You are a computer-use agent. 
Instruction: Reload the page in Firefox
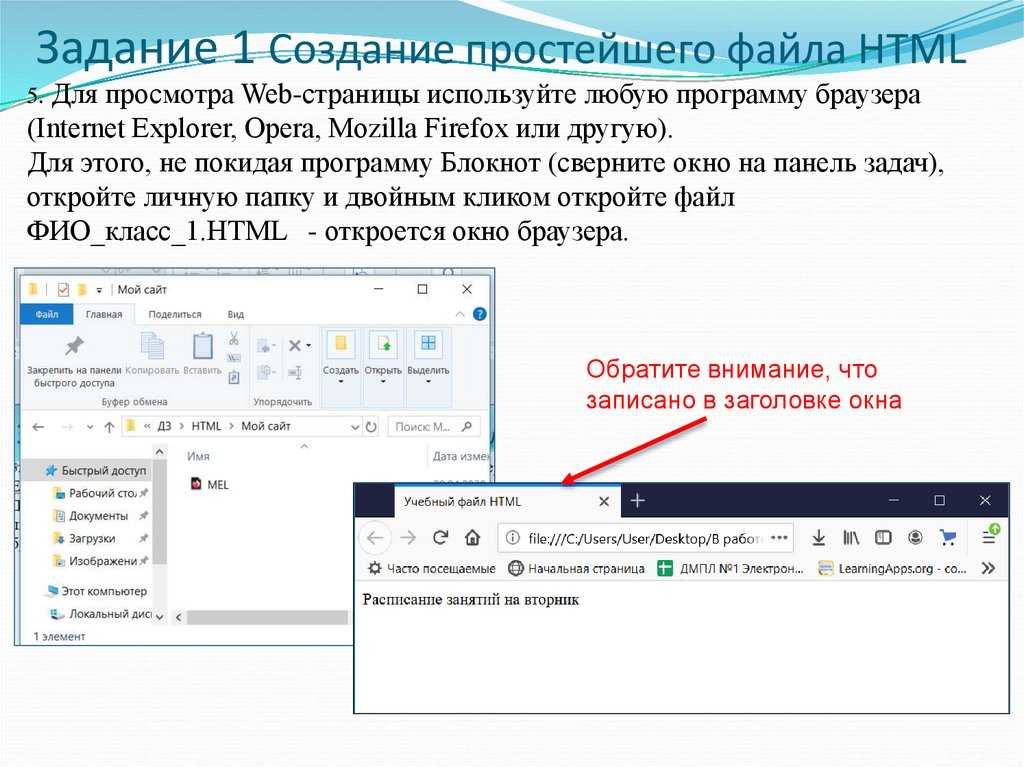coord(440,538)
